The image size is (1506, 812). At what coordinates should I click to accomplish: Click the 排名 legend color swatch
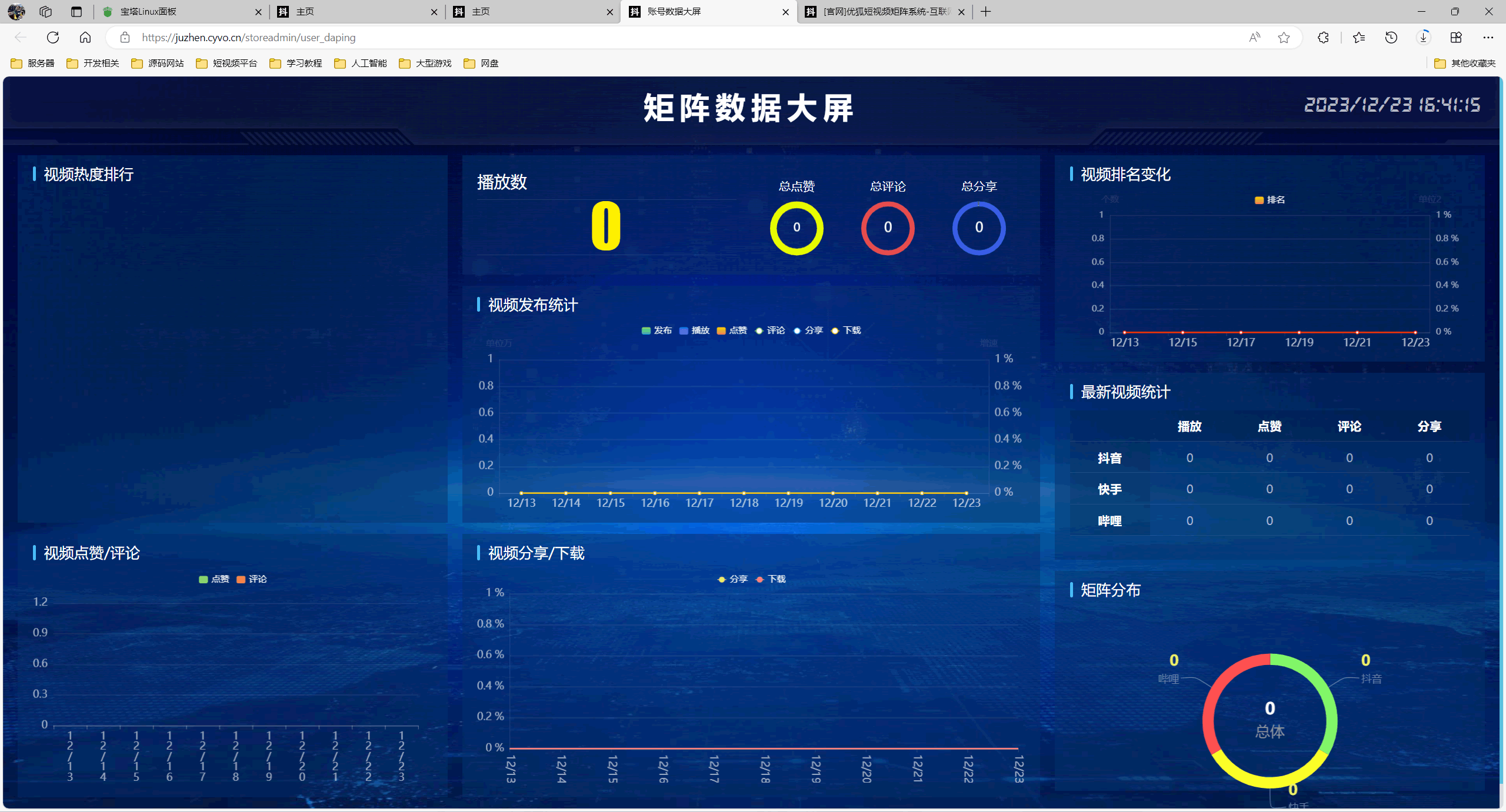tap(1259, 201)
